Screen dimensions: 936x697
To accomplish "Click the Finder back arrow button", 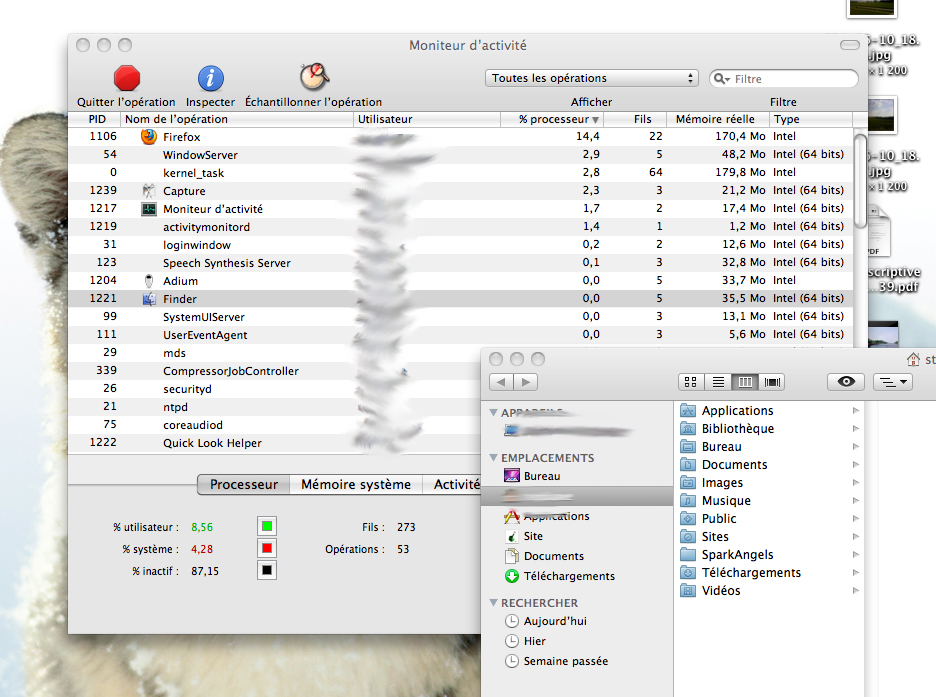I will tap(501, 382).
